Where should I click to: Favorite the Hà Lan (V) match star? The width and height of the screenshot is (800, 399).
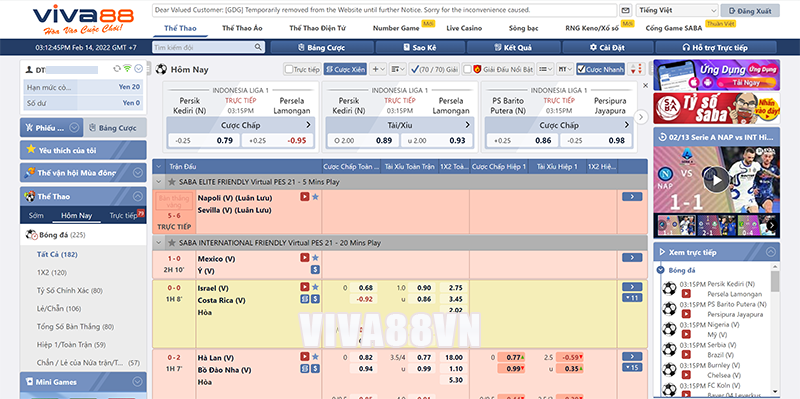(315, 357)
